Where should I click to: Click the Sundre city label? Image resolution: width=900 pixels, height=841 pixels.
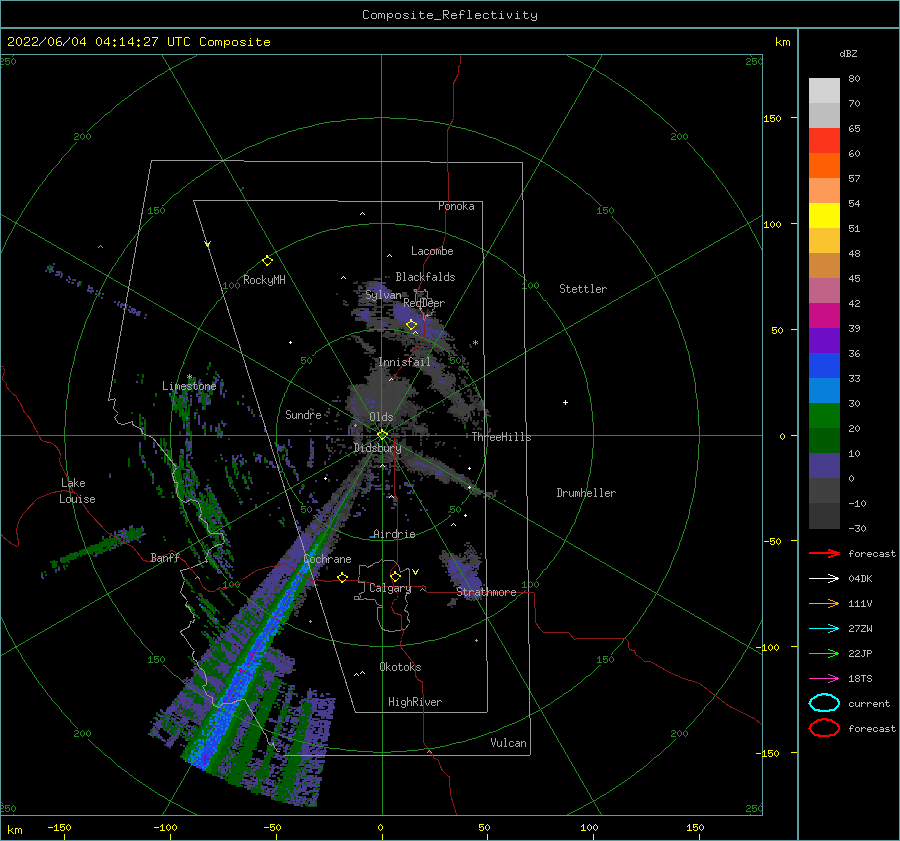303,414
